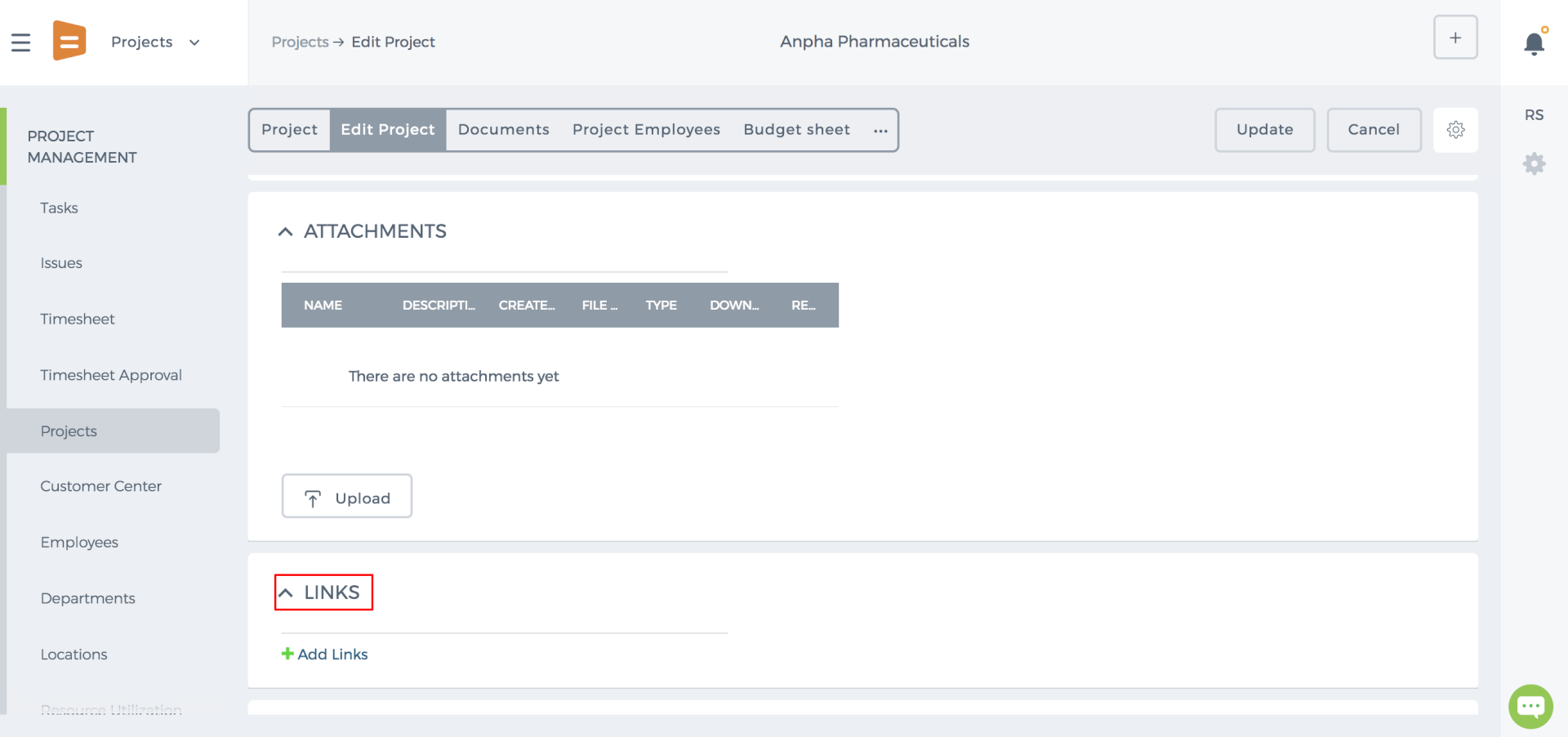Image resolution: width=1568 pixels, height=737 pixels.
Task: Click the Update button
Action: pos(1264,130)
